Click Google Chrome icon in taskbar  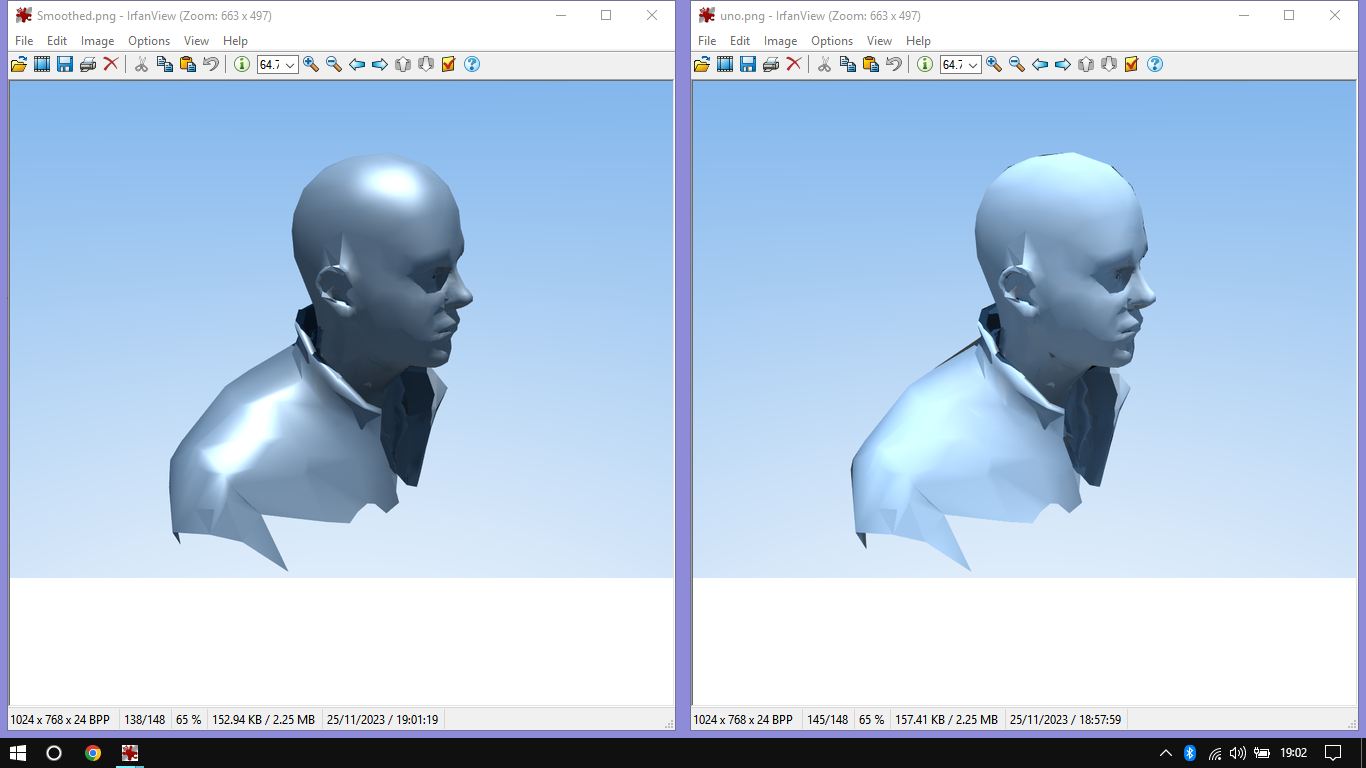point(93,753)
